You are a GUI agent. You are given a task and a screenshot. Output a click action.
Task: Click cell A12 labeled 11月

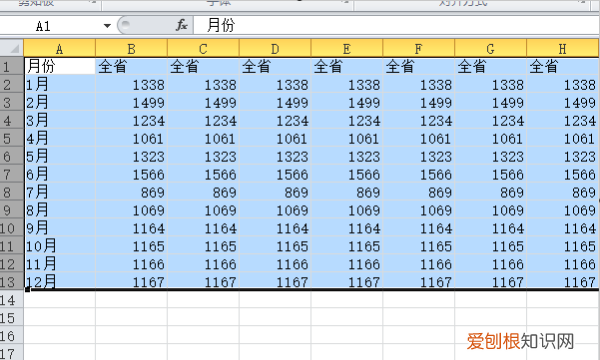tap(60, 264)
